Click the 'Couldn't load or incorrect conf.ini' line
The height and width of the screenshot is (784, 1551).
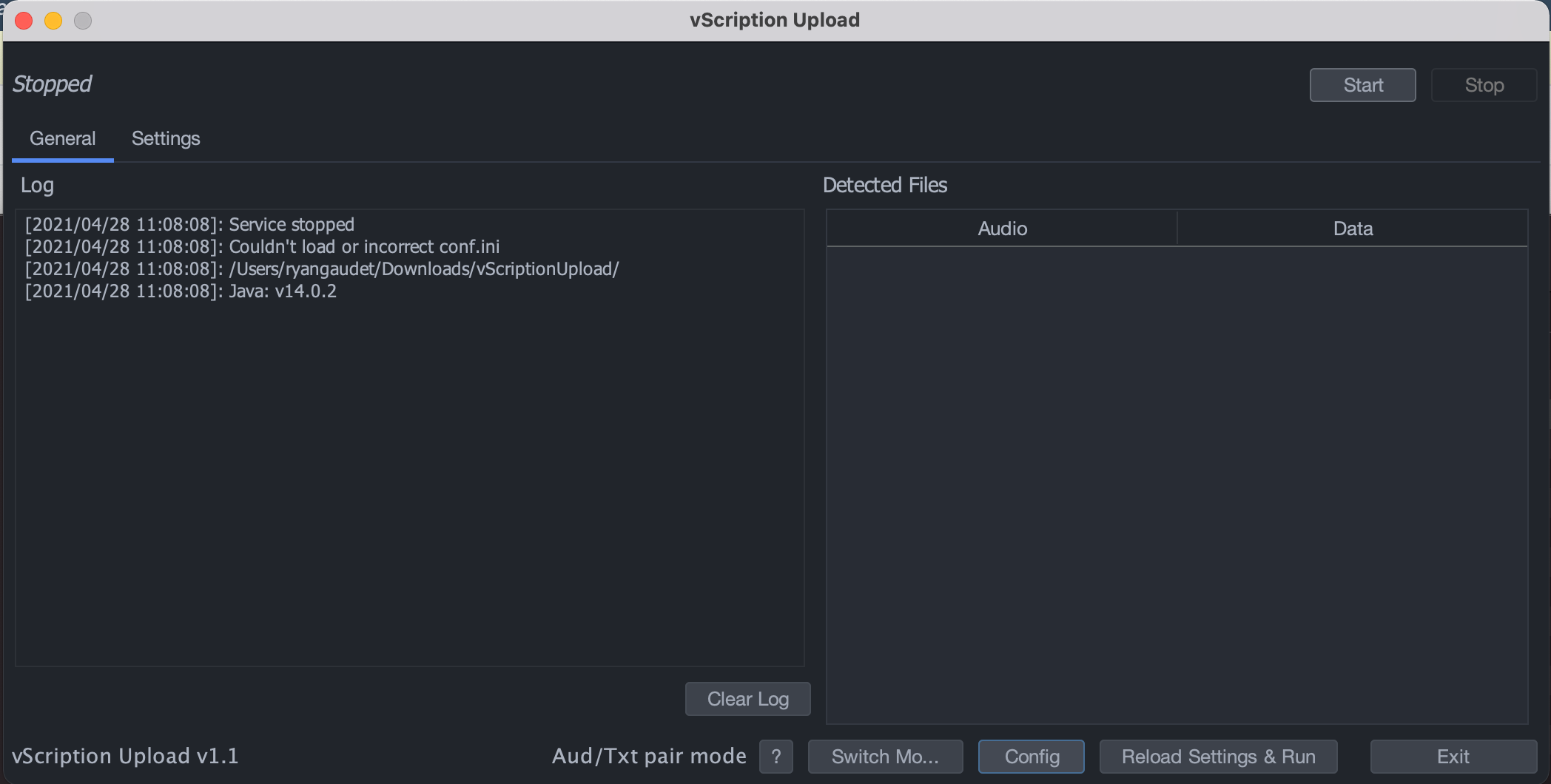[263, 246]
